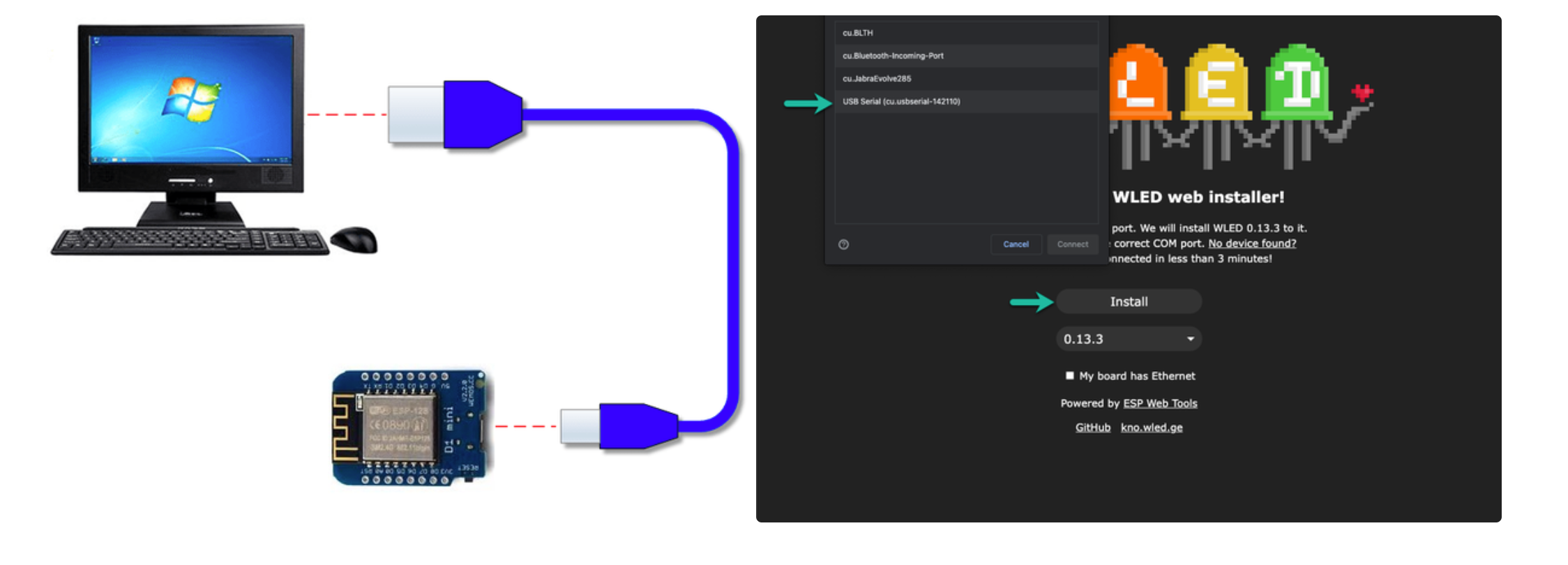Visit the kno.wled.ge link
Viewport: 1568px width, 565px height.
pyautogui.click(x=1152, y=428)
